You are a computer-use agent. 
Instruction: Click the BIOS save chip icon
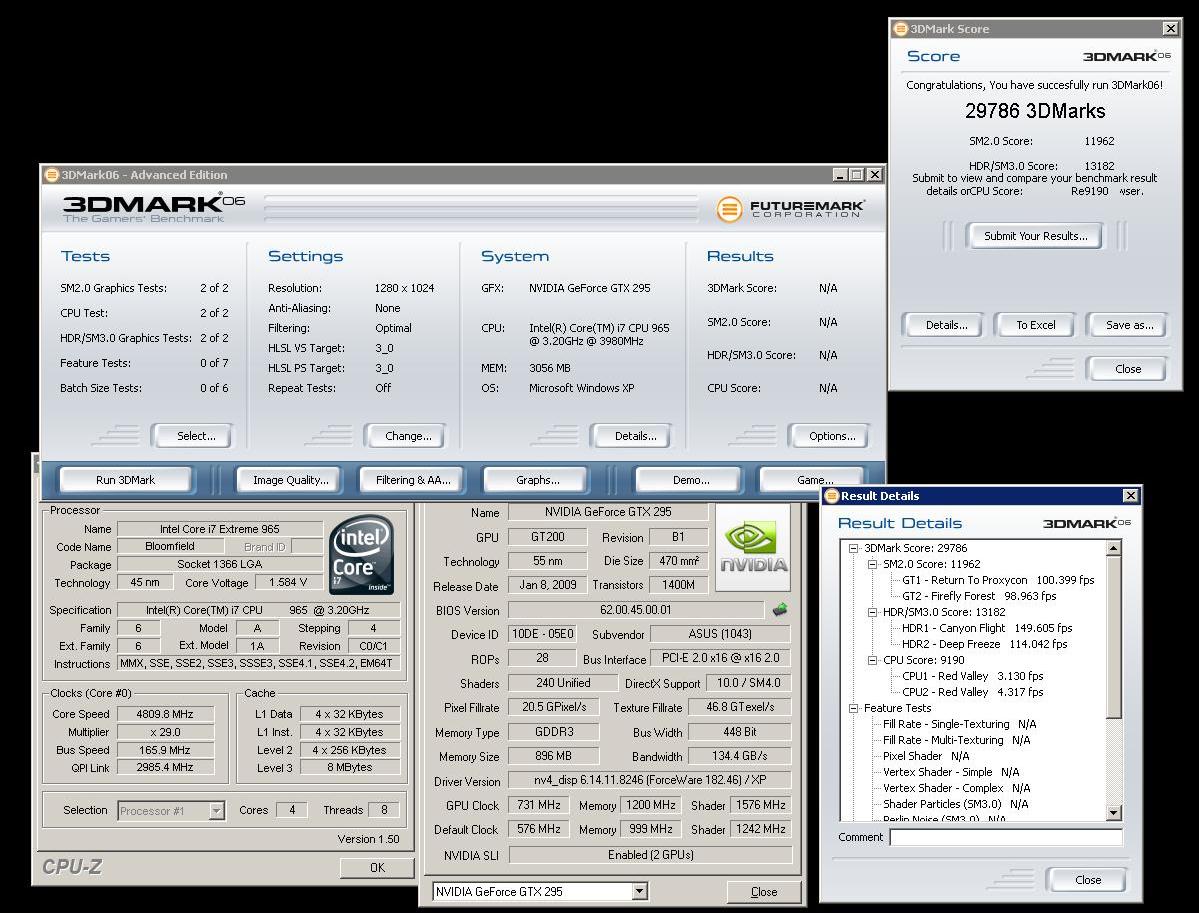pyautogui.click(x=780, y=609)
